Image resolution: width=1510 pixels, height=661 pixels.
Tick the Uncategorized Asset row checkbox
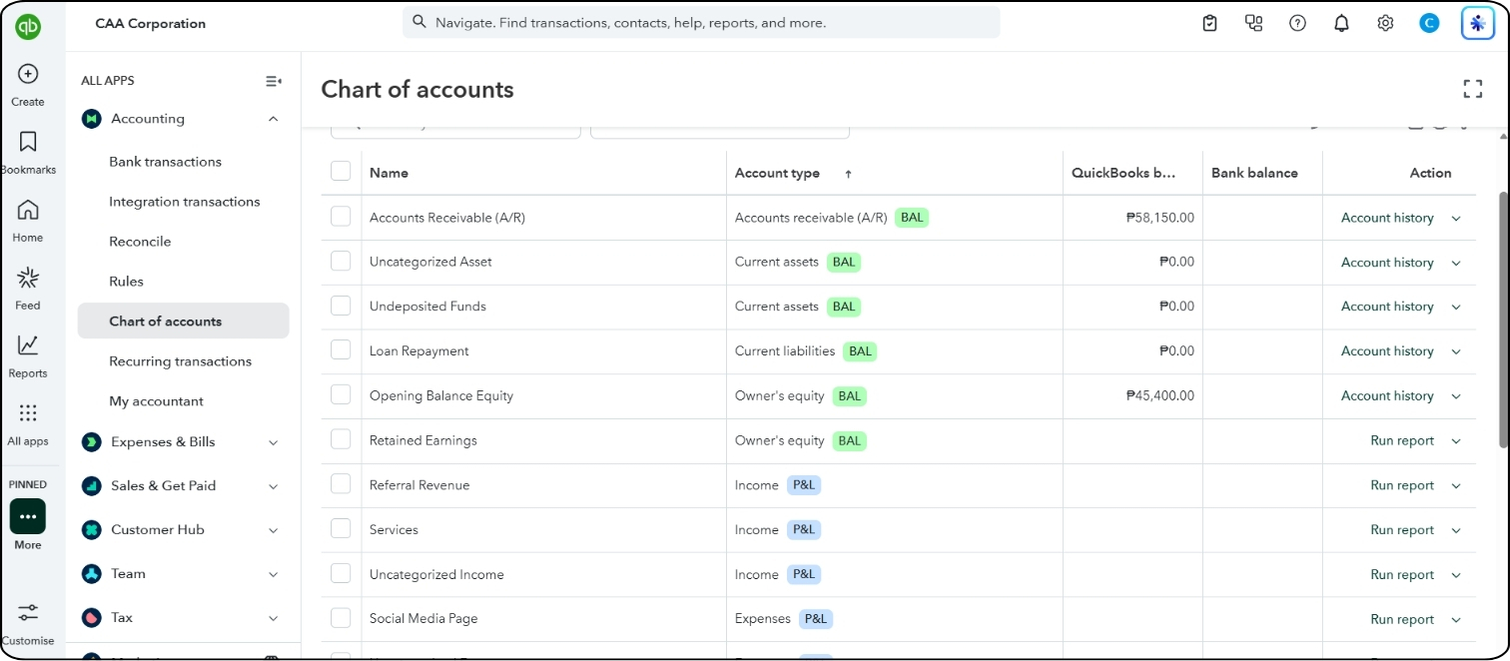point(341,261)
